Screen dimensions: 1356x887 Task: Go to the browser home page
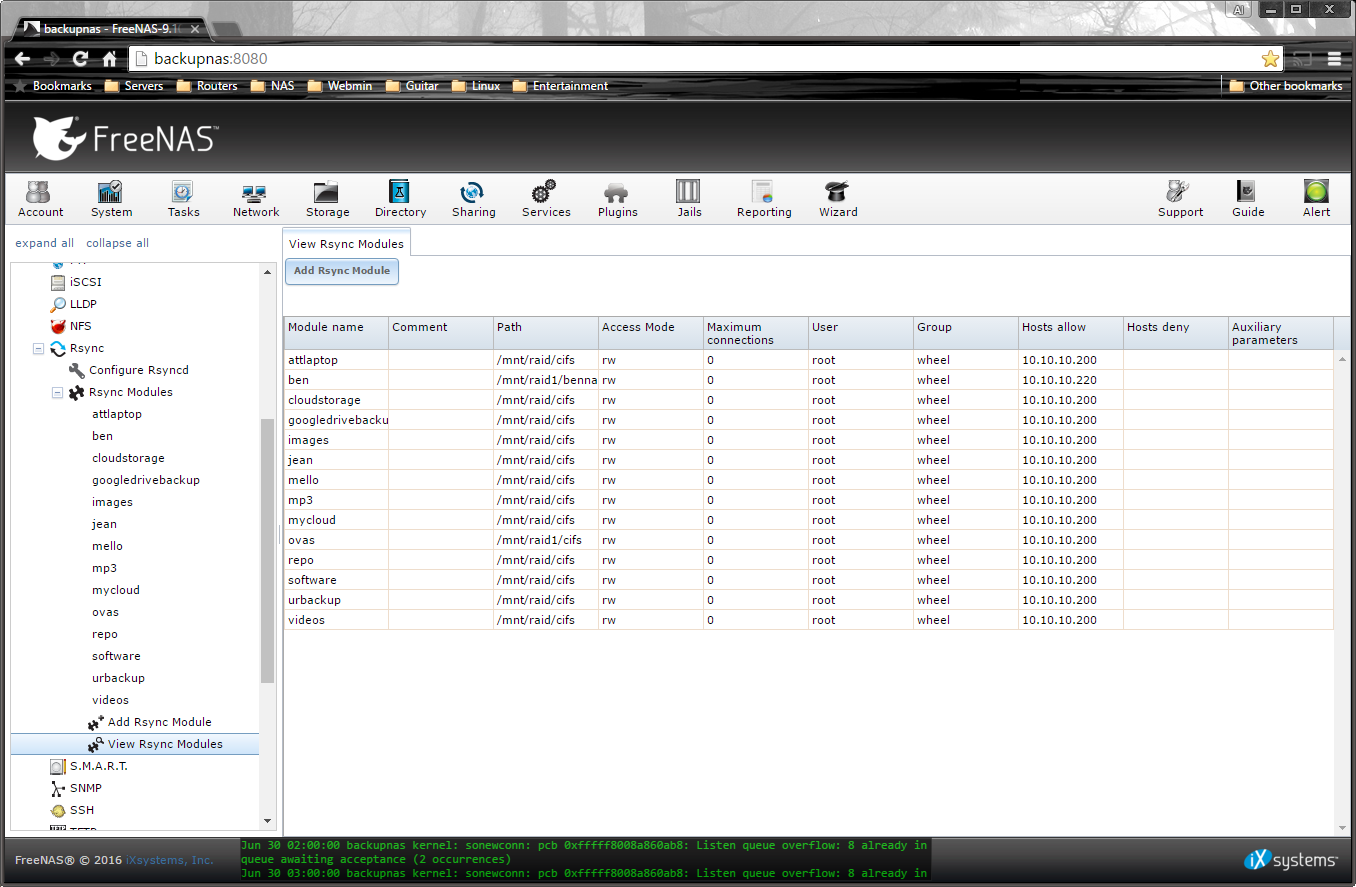coord(109,59)
